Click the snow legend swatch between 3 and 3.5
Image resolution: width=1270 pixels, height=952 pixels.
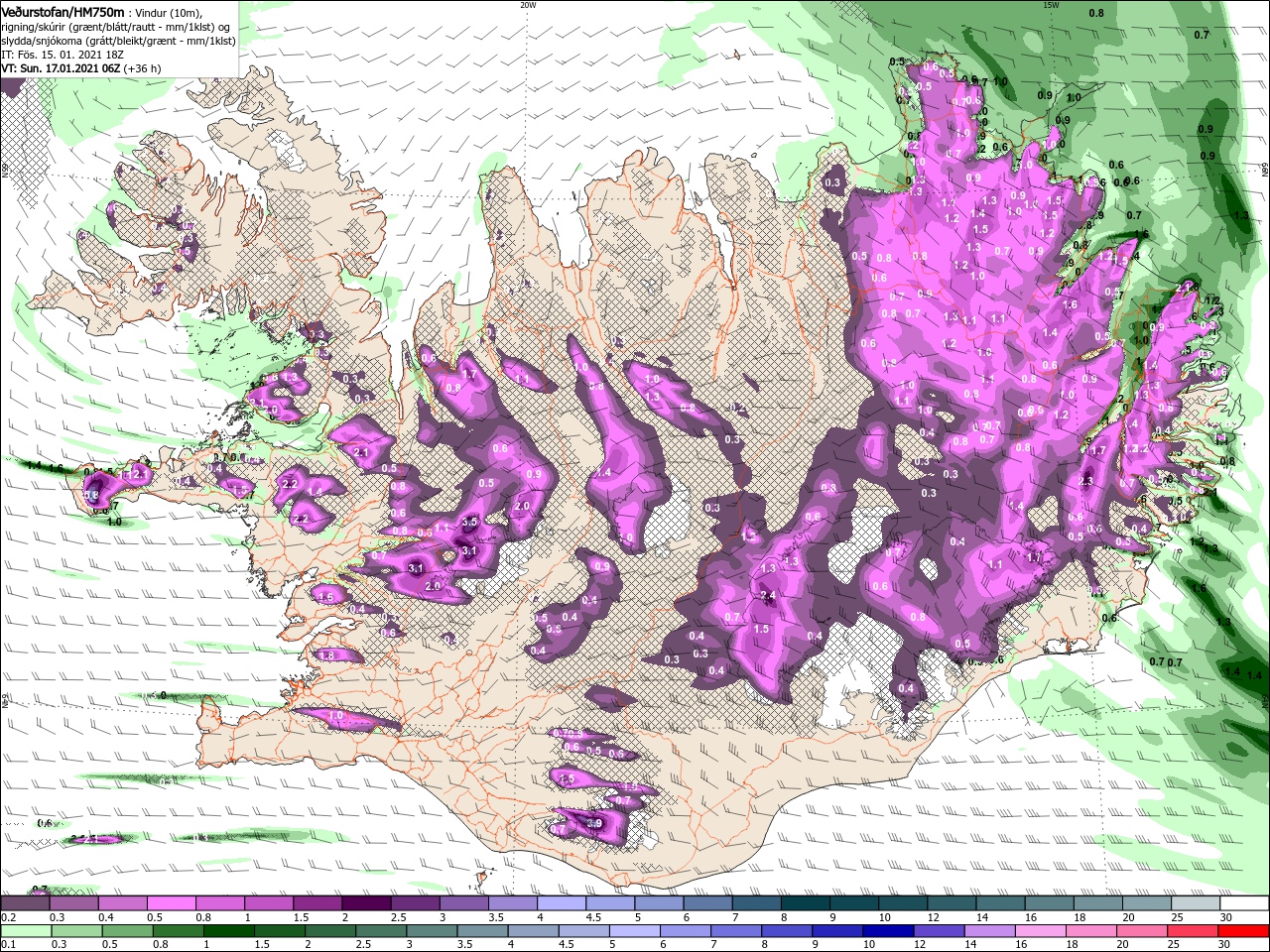[x=464, y=903]
